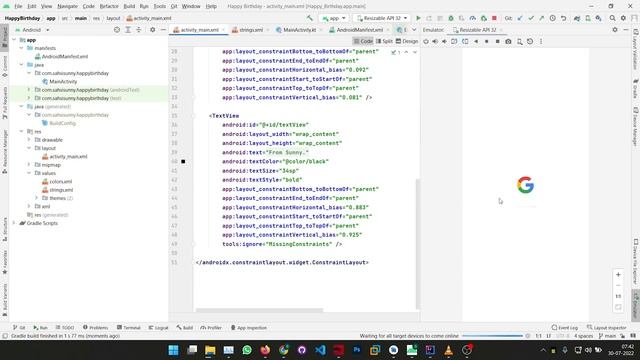
Task: Open the File menu
Action: (18, 6)
